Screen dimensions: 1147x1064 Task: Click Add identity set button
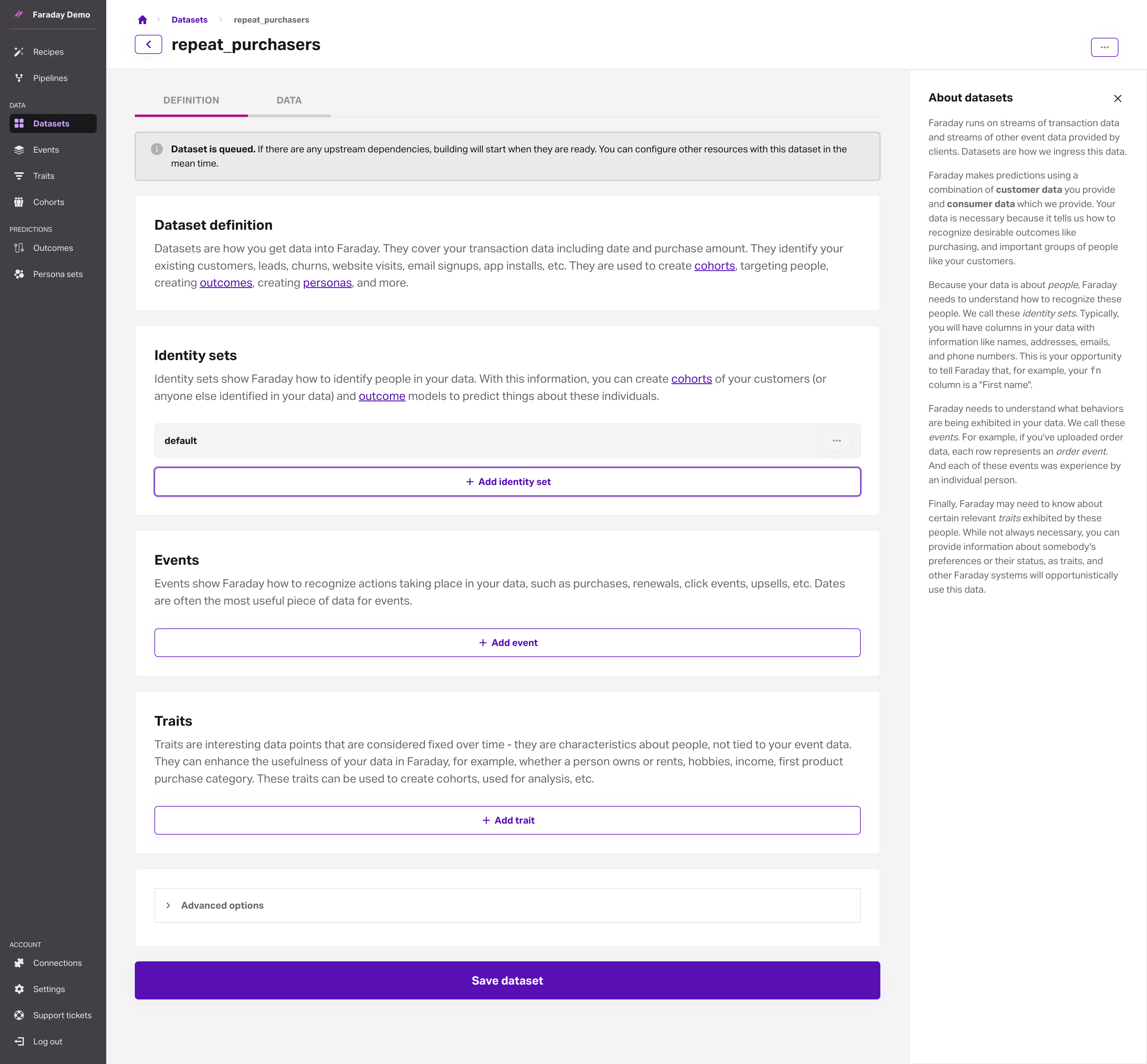click(x=507, y=481)
